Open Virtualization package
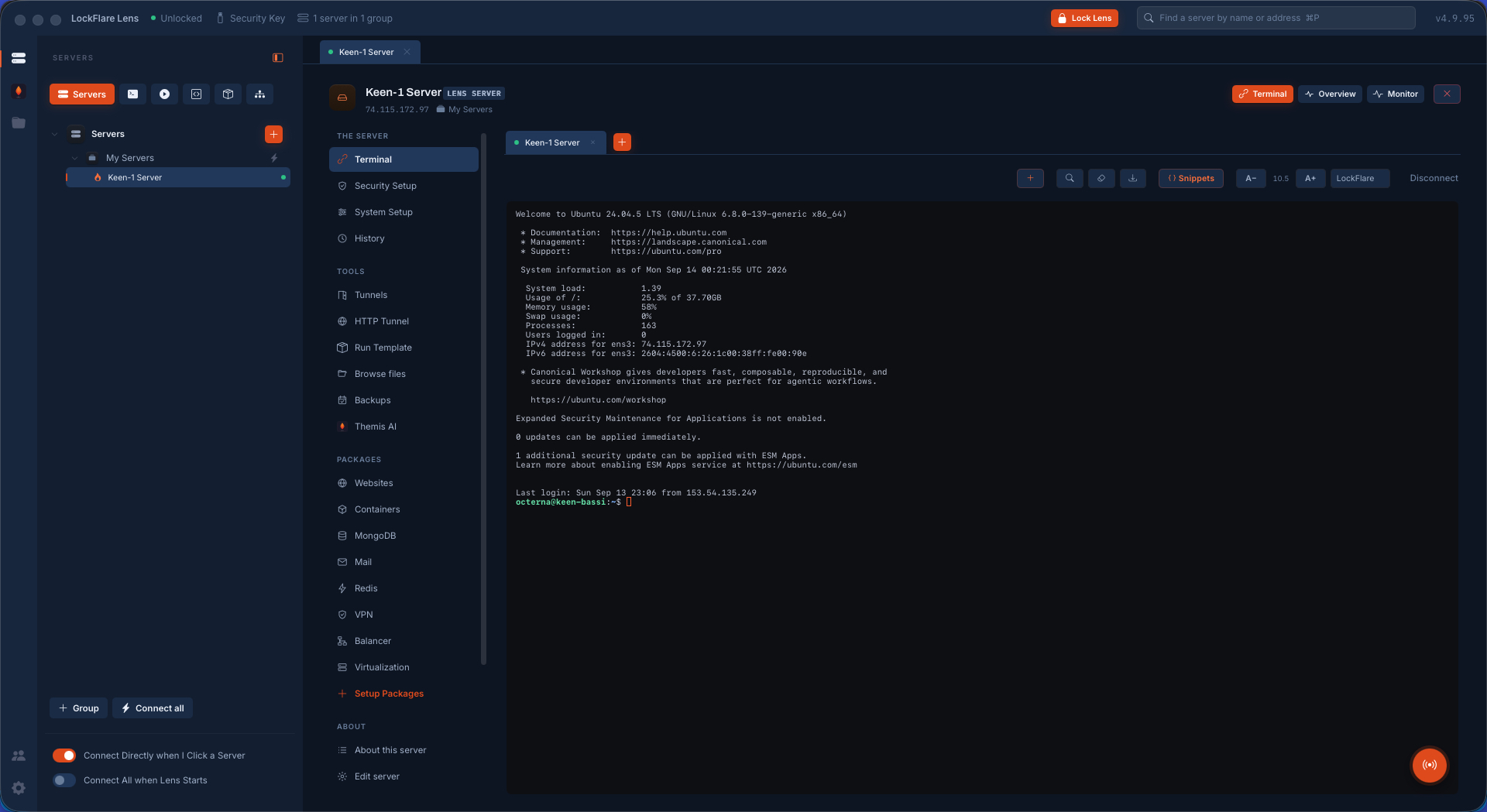Image resolution: width=1487 pixels, height=812 pixels. 404,667
